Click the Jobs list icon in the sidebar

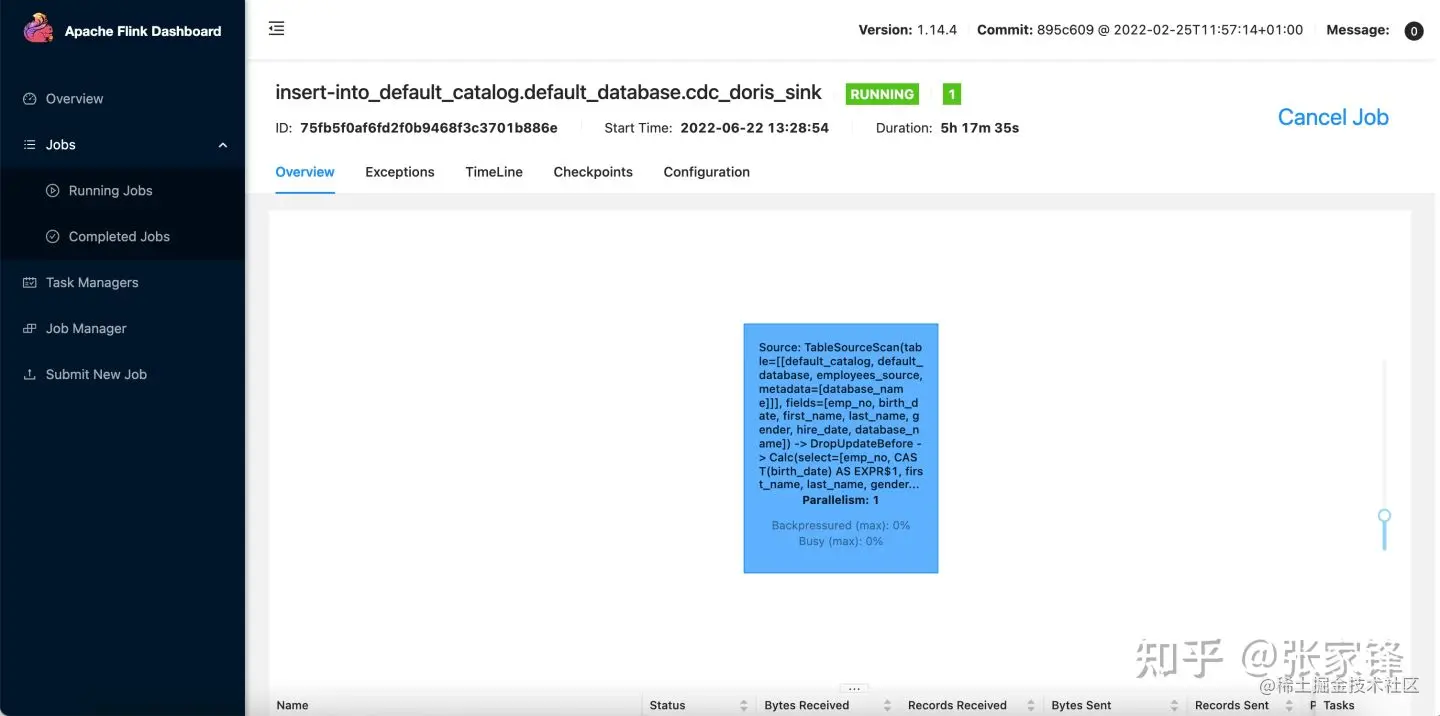(x=29, y=145)
